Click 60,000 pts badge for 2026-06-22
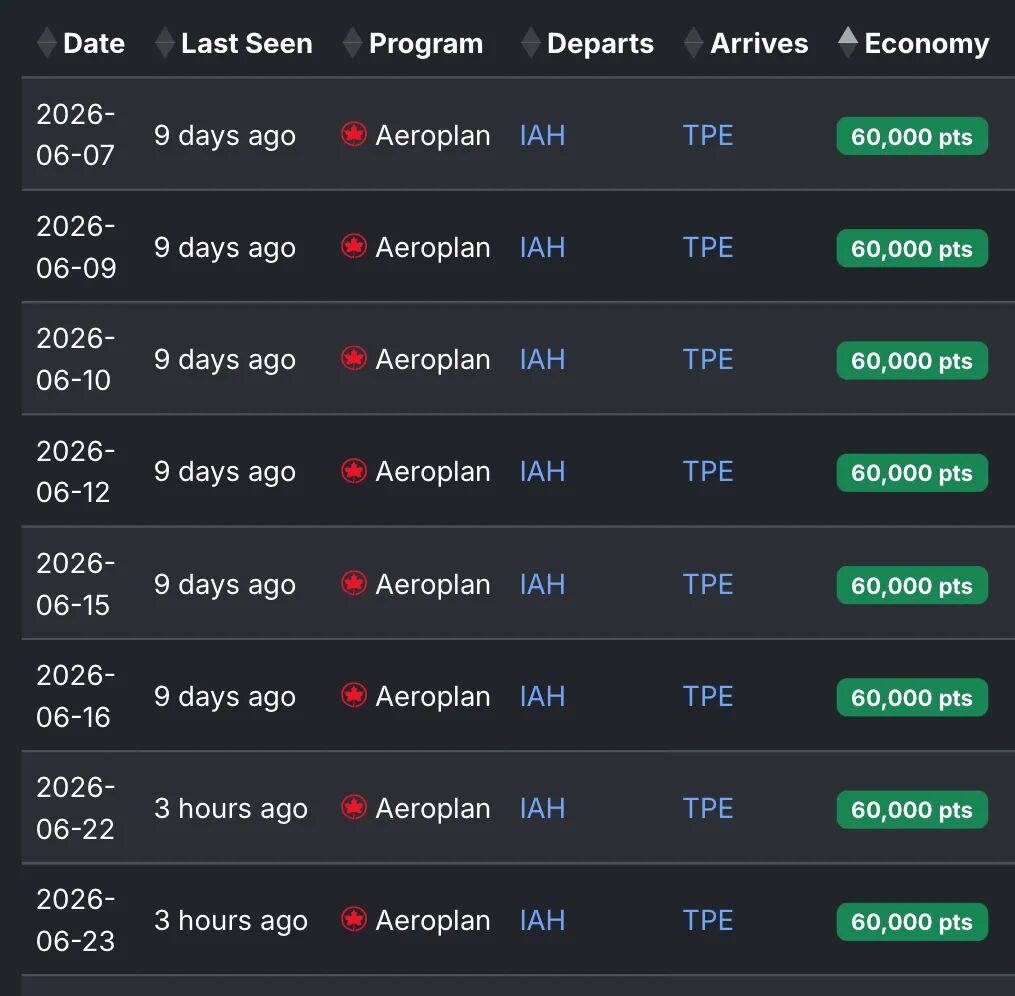This screenshot has height=996, width=1015. pos(912,809)
